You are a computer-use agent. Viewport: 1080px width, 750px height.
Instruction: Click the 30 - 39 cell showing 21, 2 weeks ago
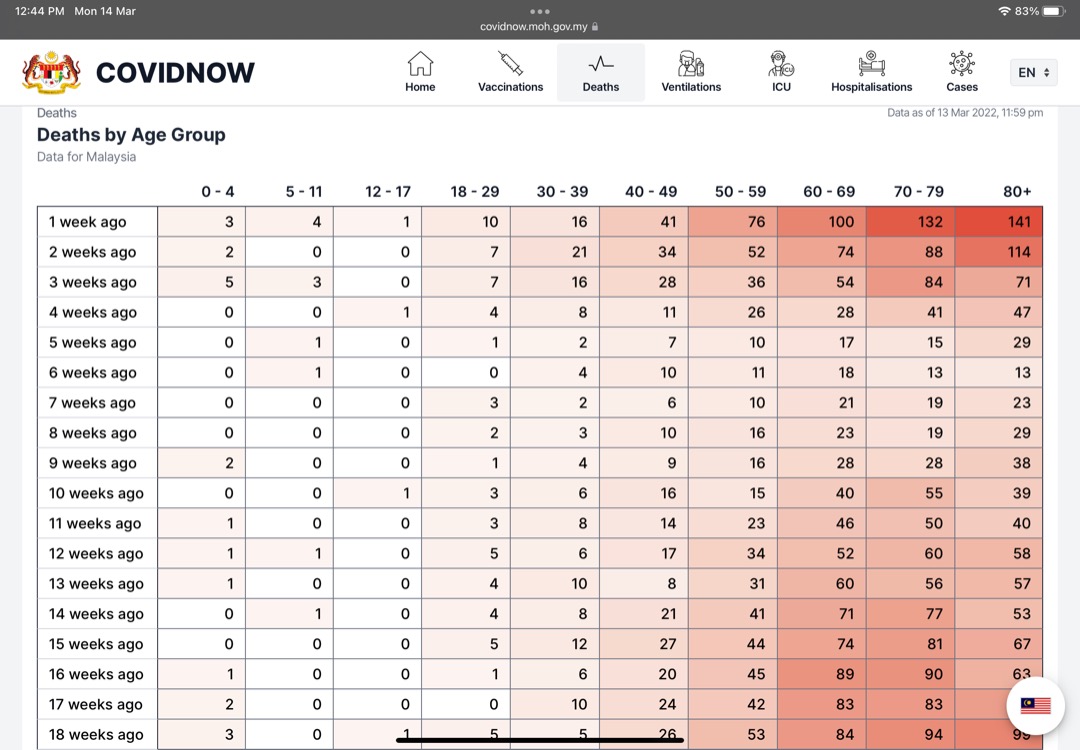(x=555, y=252)
